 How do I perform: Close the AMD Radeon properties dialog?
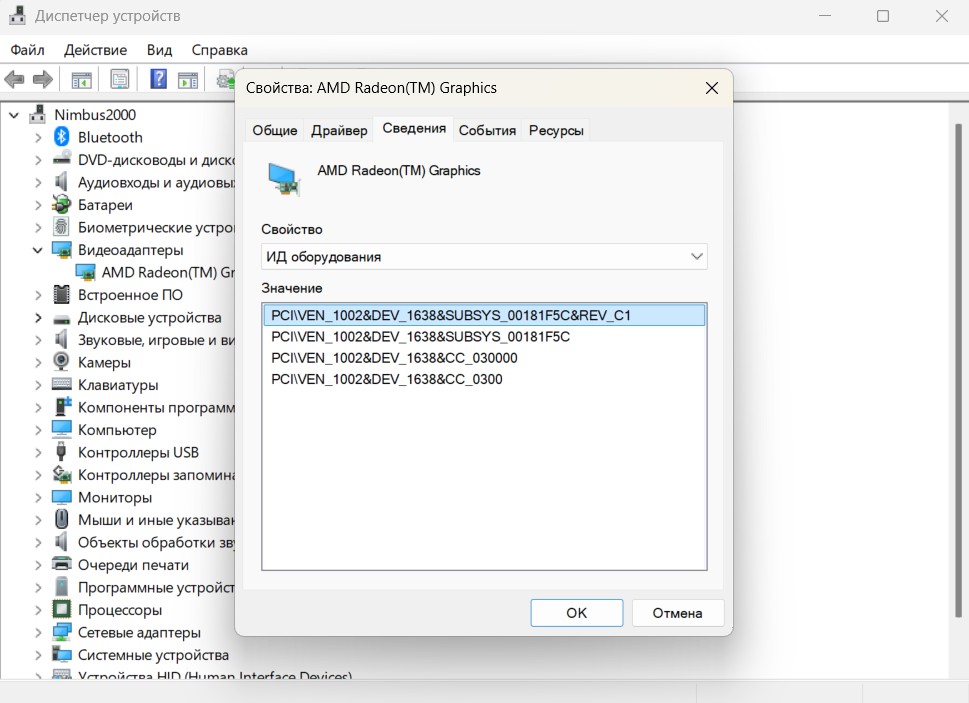[x=712, y=88]
